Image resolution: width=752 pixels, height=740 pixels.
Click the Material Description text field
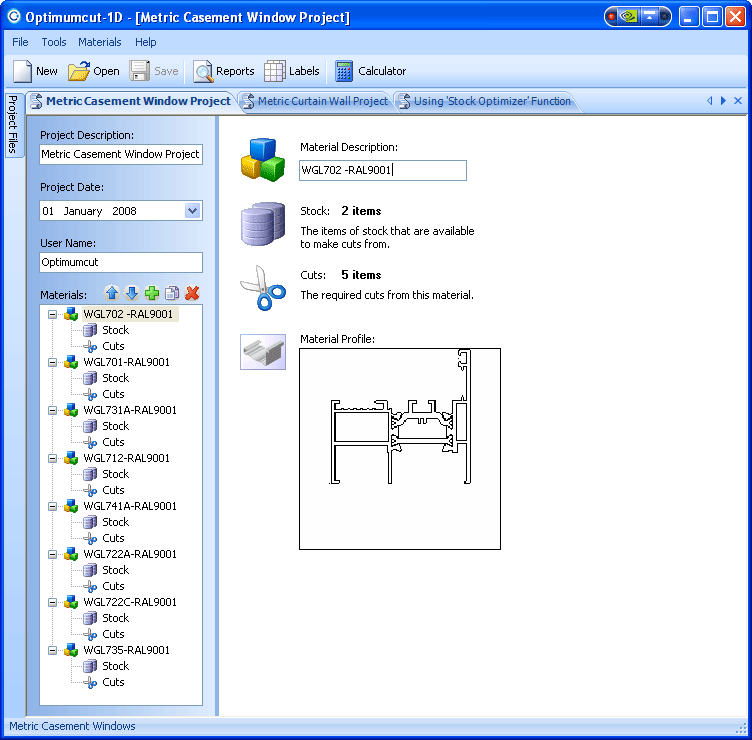tap(382, 170)
